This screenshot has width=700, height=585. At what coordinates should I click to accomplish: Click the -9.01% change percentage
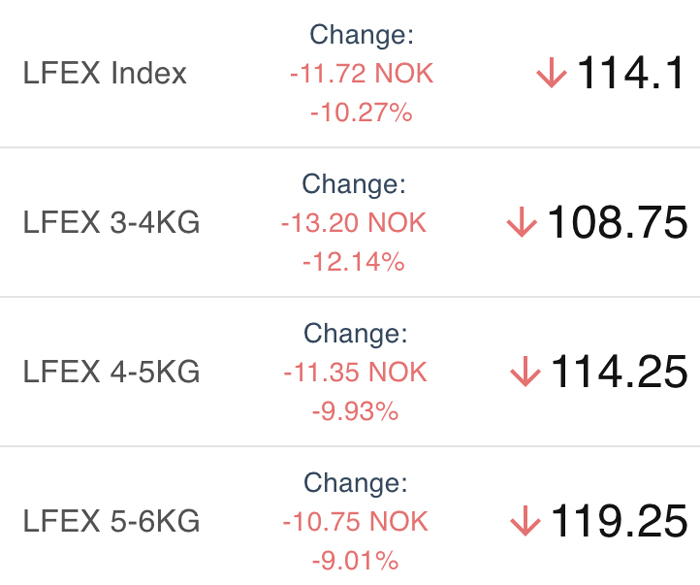coord(355,560)
